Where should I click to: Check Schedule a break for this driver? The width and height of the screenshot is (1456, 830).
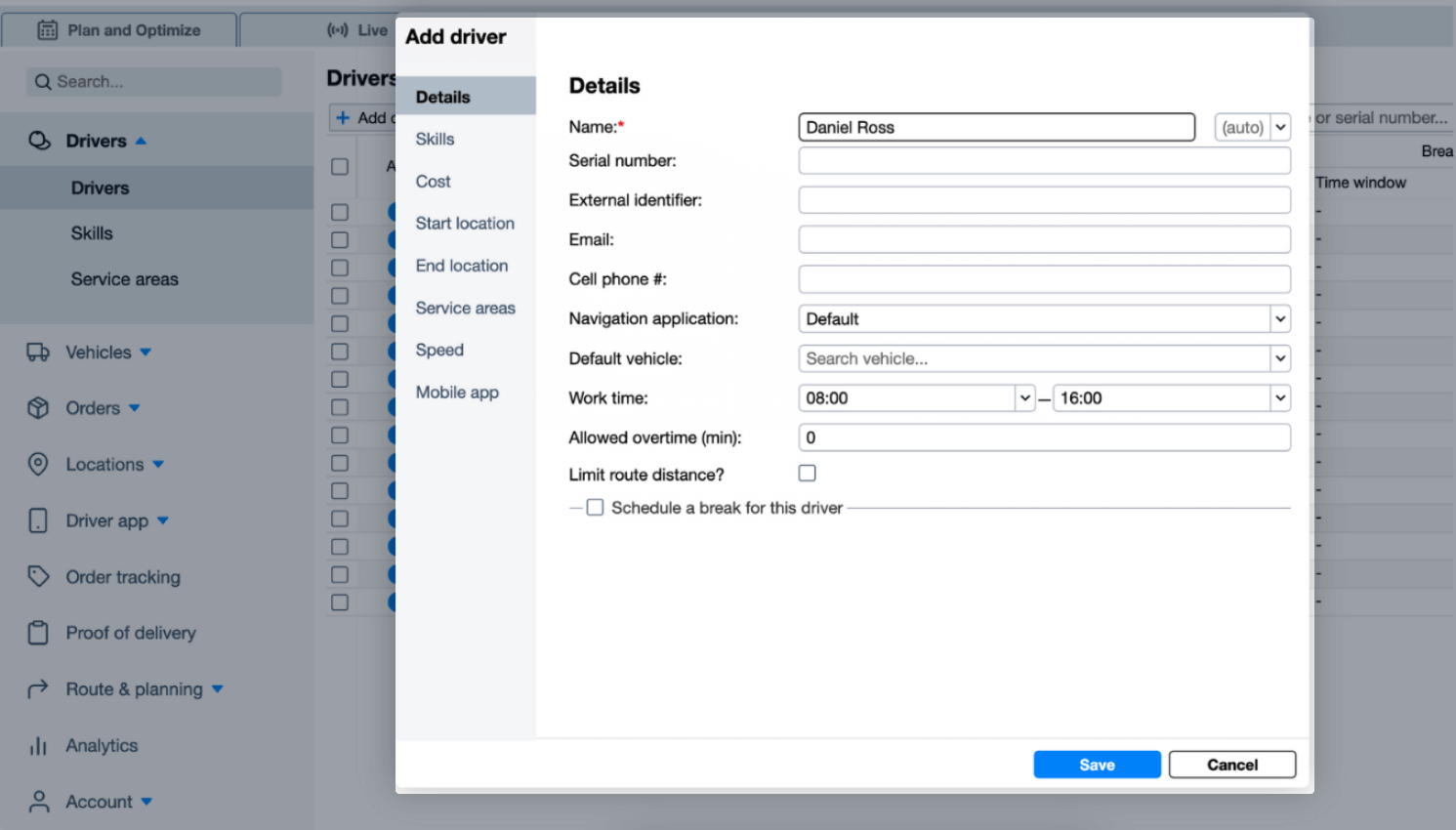click(595, 507)
